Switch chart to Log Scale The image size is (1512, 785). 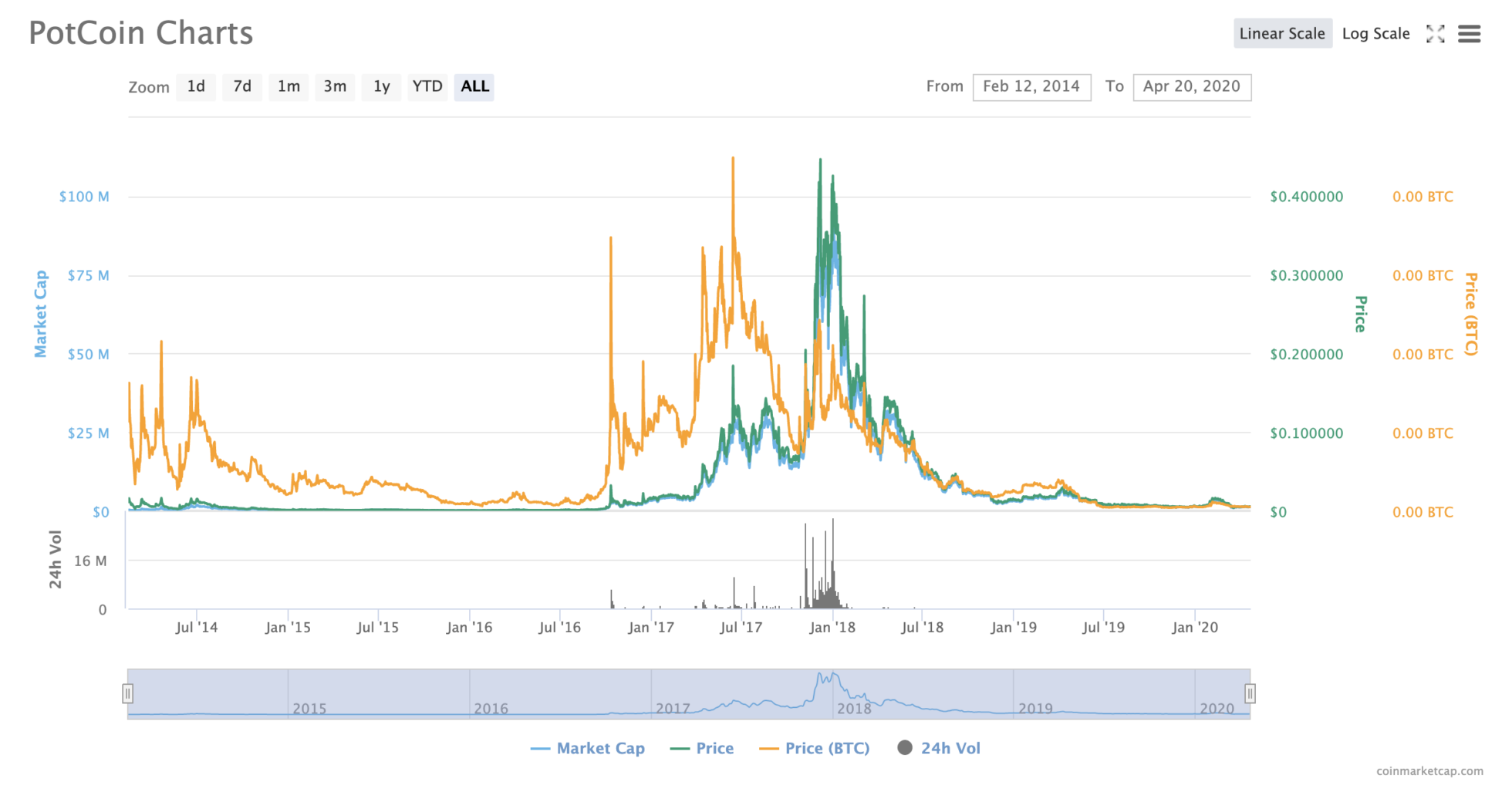click(1375, 34)
